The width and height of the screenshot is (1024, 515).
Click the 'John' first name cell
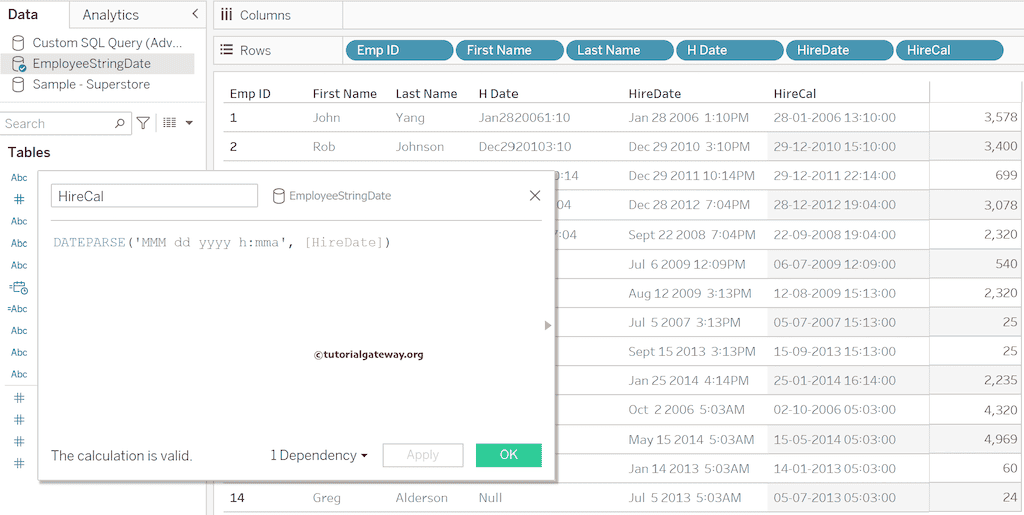(327, 118)
